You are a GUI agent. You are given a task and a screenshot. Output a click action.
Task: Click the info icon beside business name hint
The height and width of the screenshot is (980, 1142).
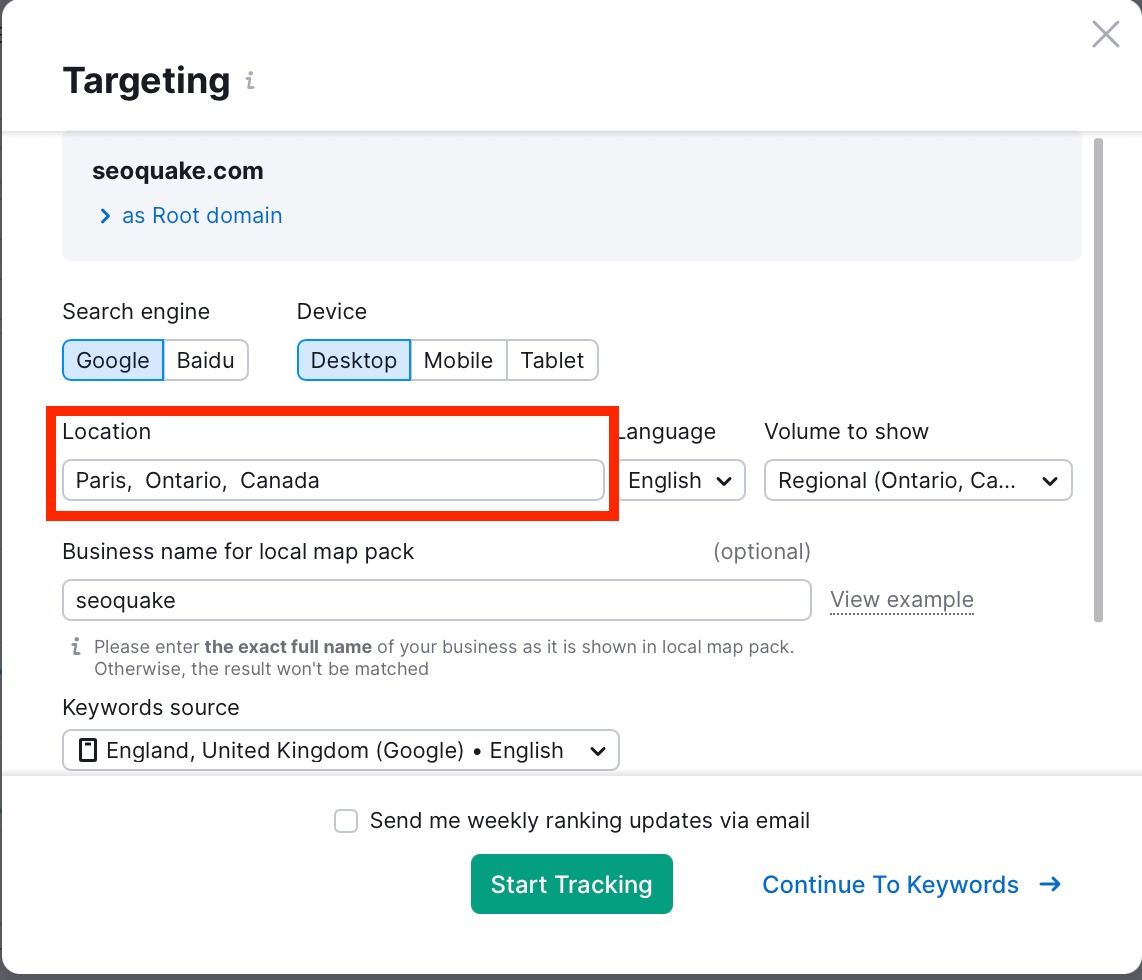point(76,646)
